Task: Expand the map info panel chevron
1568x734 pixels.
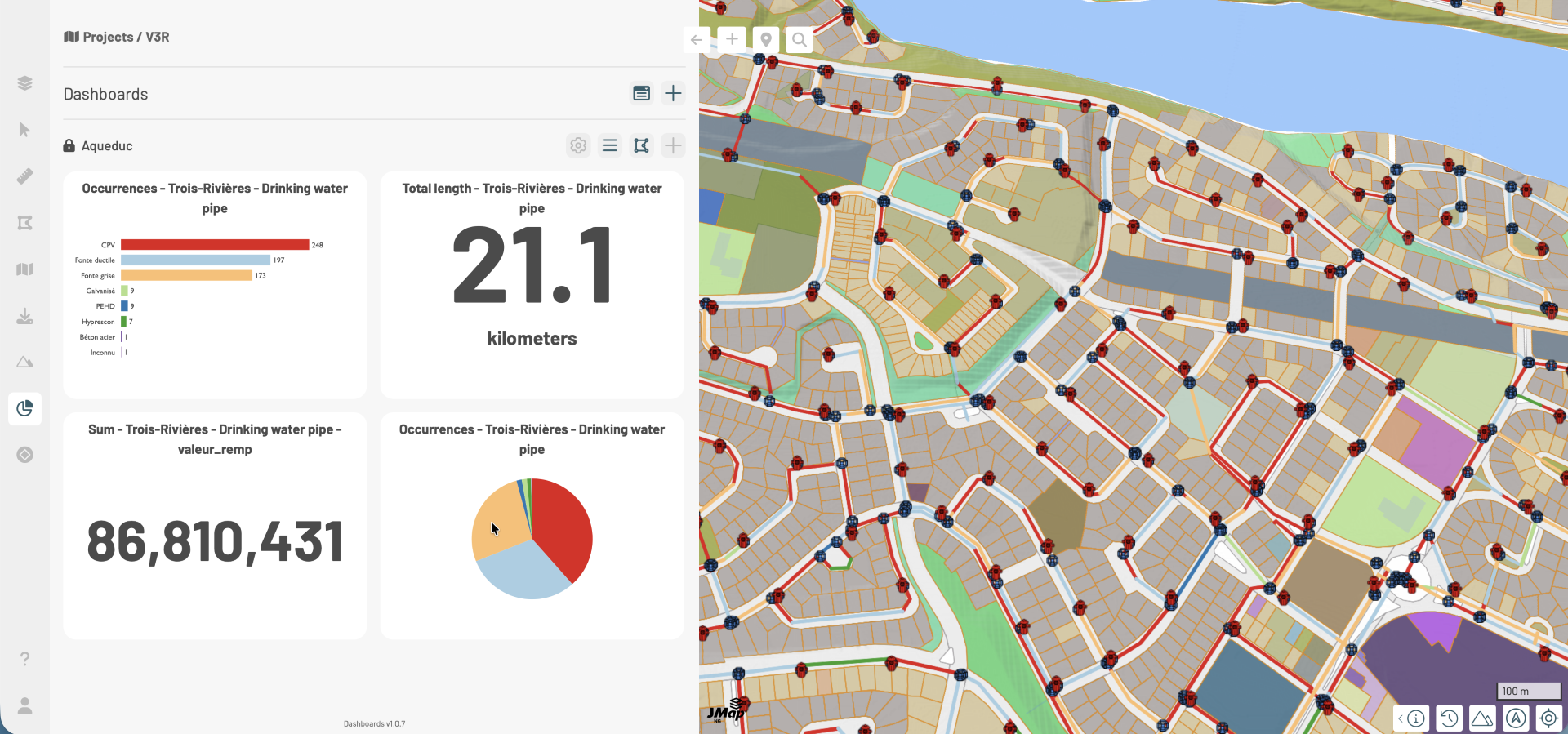Action: 1401,718
